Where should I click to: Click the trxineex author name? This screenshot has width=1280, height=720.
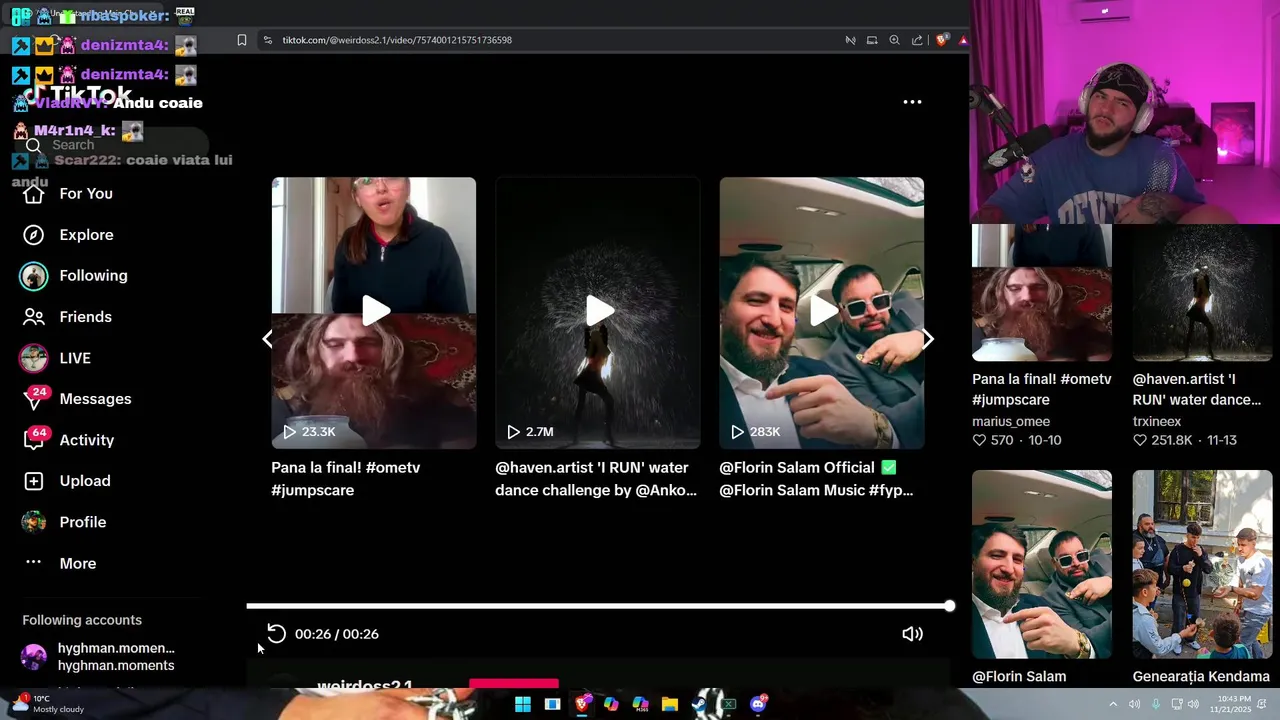click(x=1157, y=422)
